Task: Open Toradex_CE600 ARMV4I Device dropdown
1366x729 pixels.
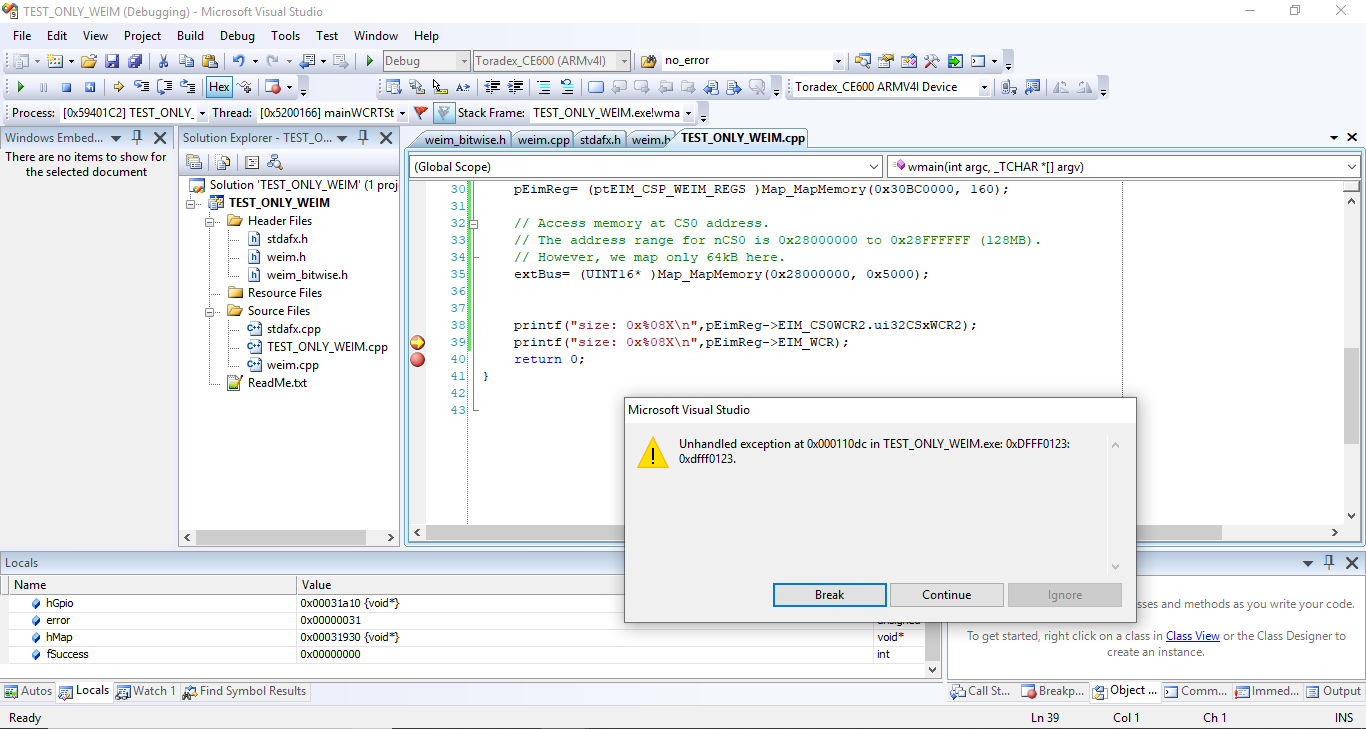Action: pyautogui.click(x=984, y=87)
